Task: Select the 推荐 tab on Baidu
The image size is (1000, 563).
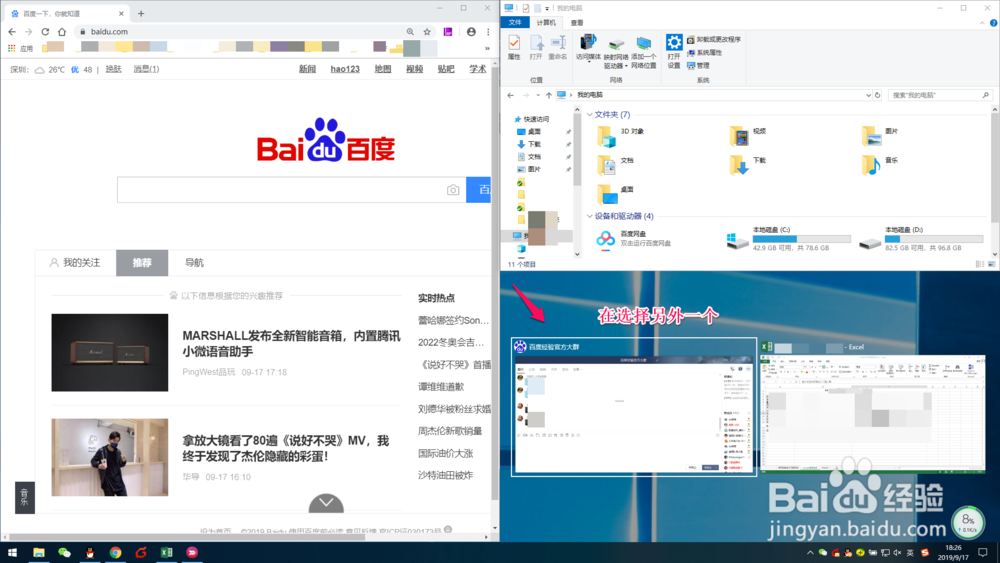Action: [x=142, y=263]
